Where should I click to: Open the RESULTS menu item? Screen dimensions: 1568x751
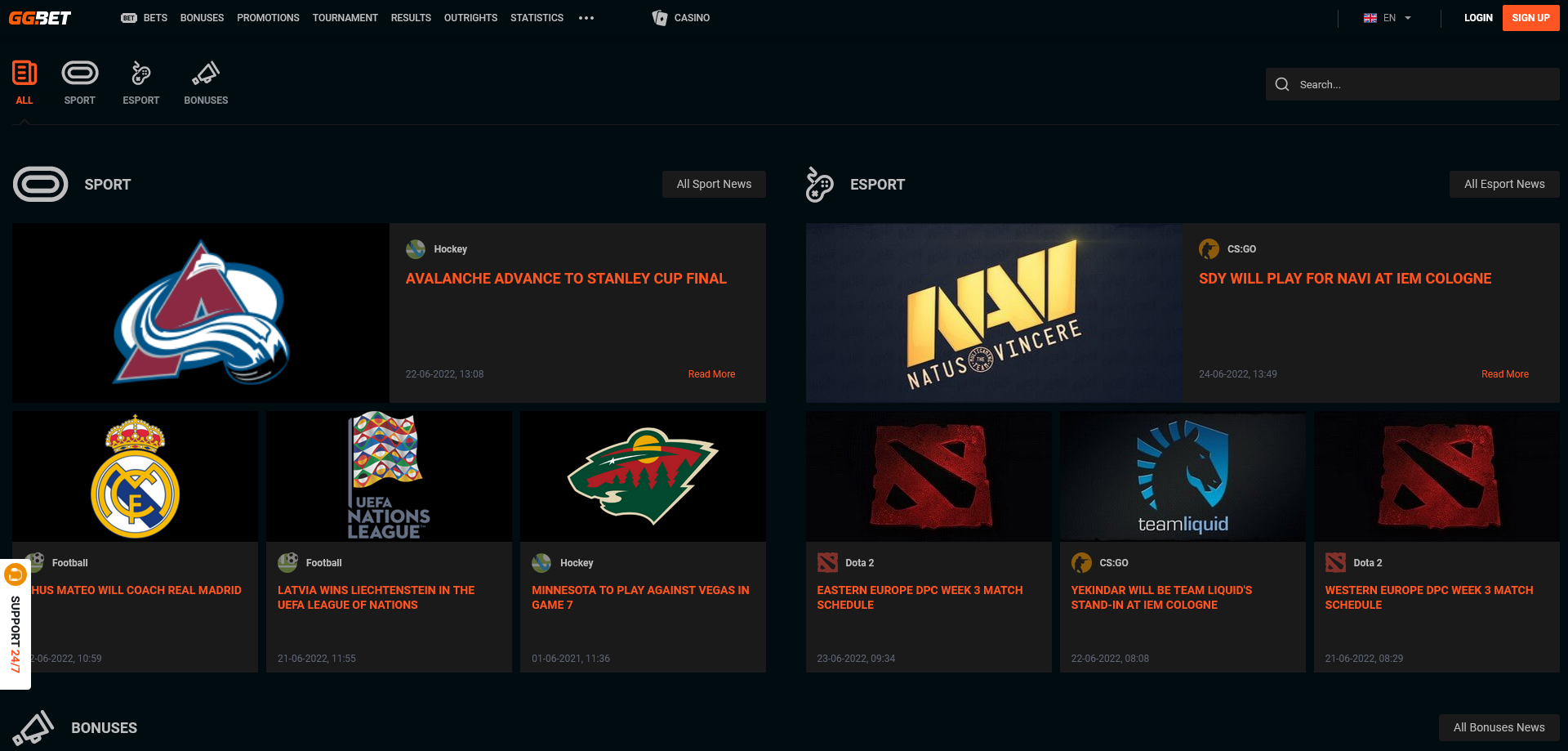[411, 18]
